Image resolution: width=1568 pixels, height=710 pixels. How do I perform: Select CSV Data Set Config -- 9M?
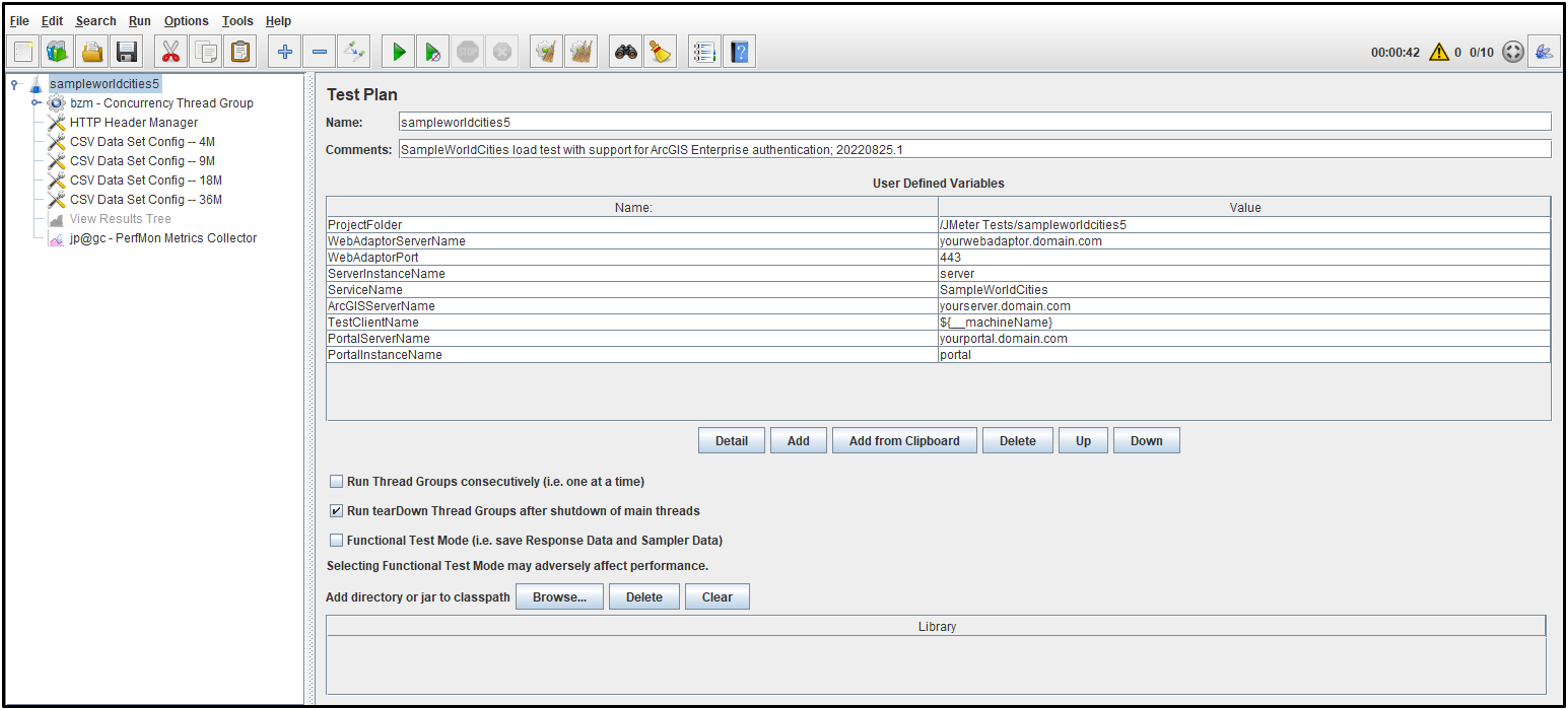141,161
